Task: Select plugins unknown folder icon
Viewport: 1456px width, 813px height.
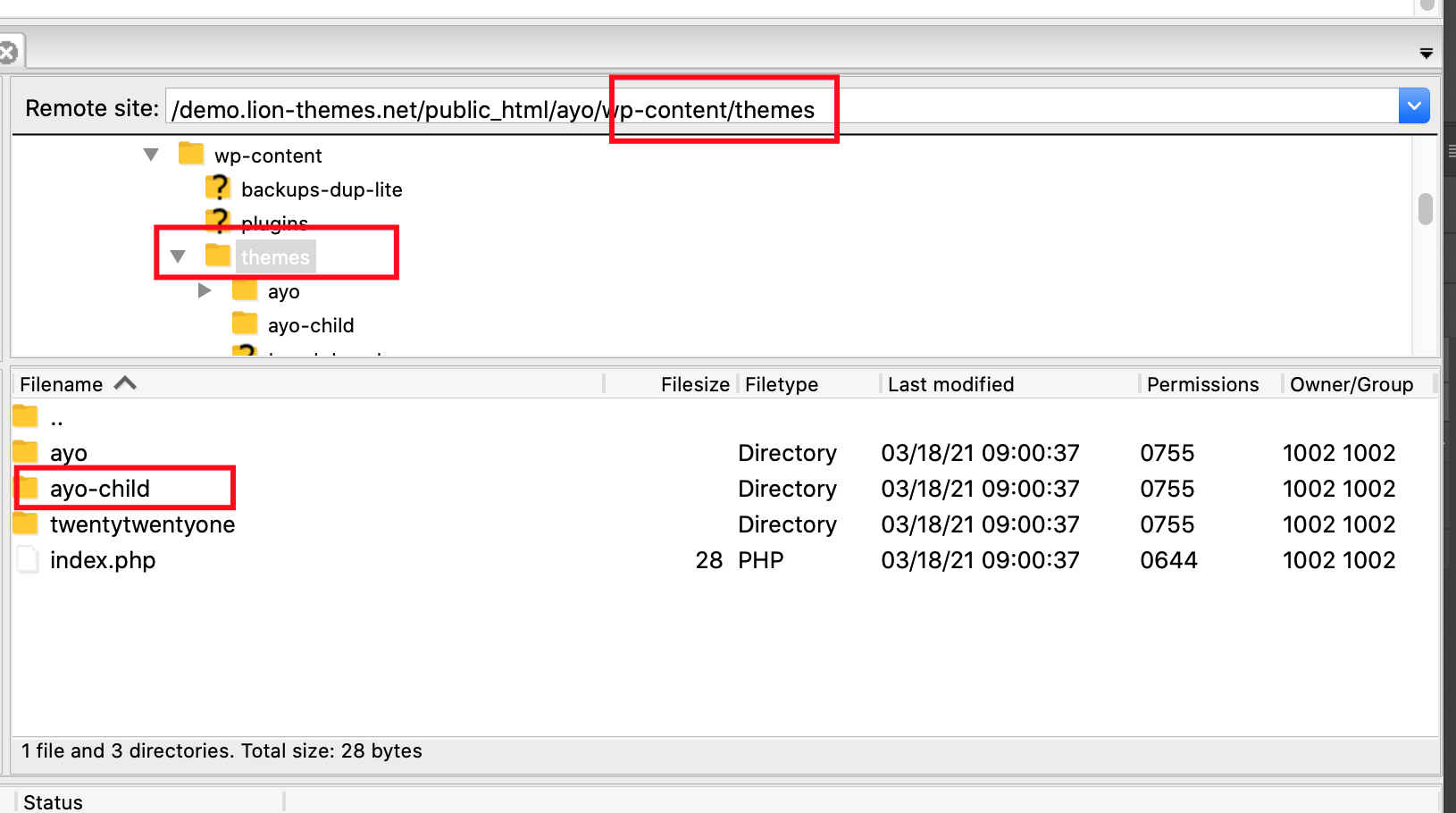Action: [218, 220]
